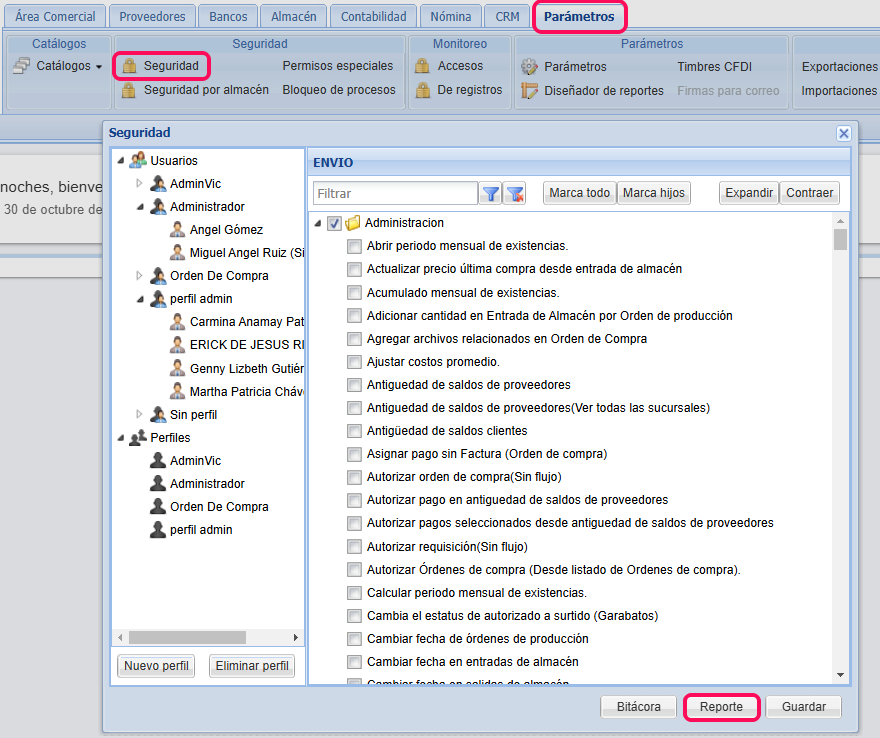The width and height of the screenshot is (880, 738).
Task: Click the apply filter funnel icon
Action: tap(491, 194)
